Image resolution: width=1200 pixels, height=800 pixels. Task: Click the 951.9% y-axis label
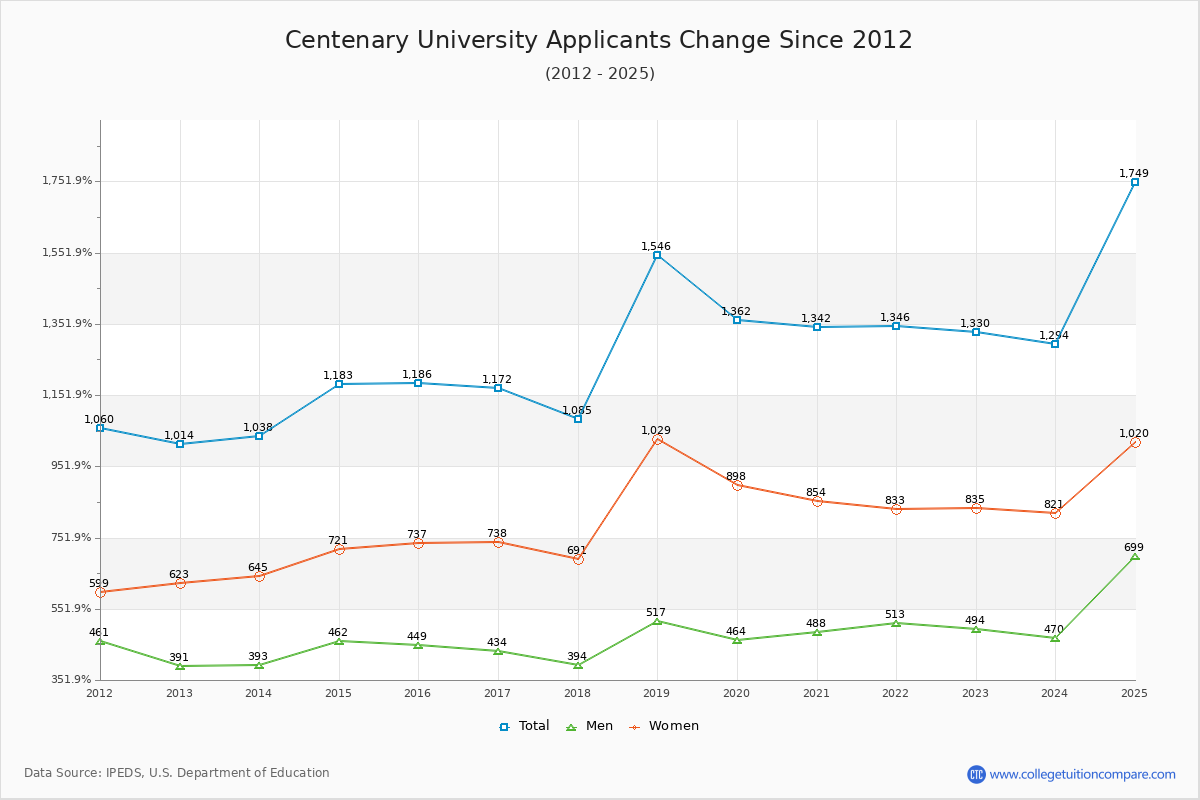pyautogui.click(x=72, y=466)
